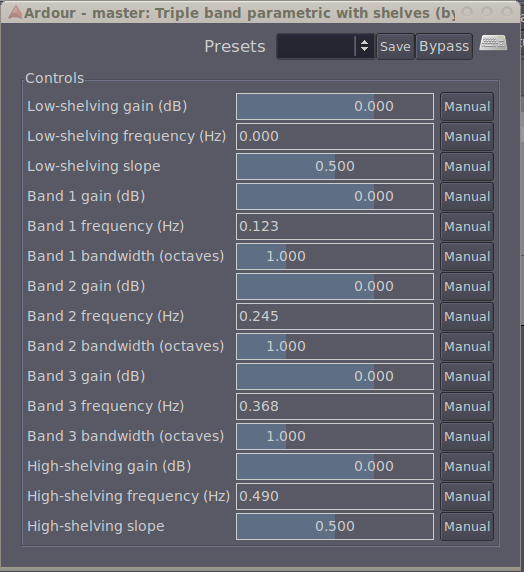This screenshot has height=572, width=524.
Task: Click the Band 3 bandwidth slider
Action: (335, 436)
